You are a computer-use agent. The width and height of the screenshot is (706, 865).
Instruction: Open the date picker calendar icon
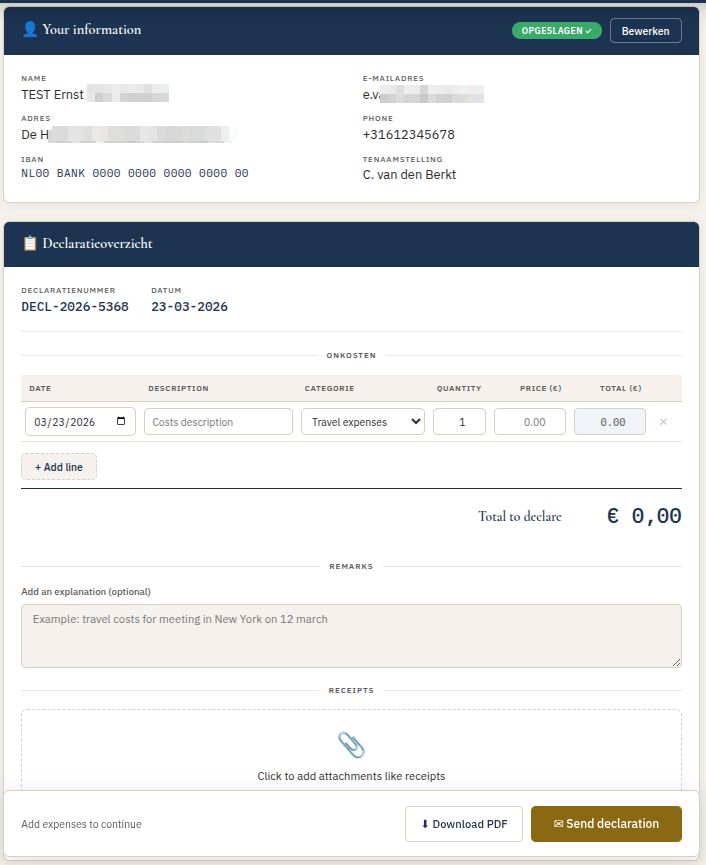click(x=121, y=421)
